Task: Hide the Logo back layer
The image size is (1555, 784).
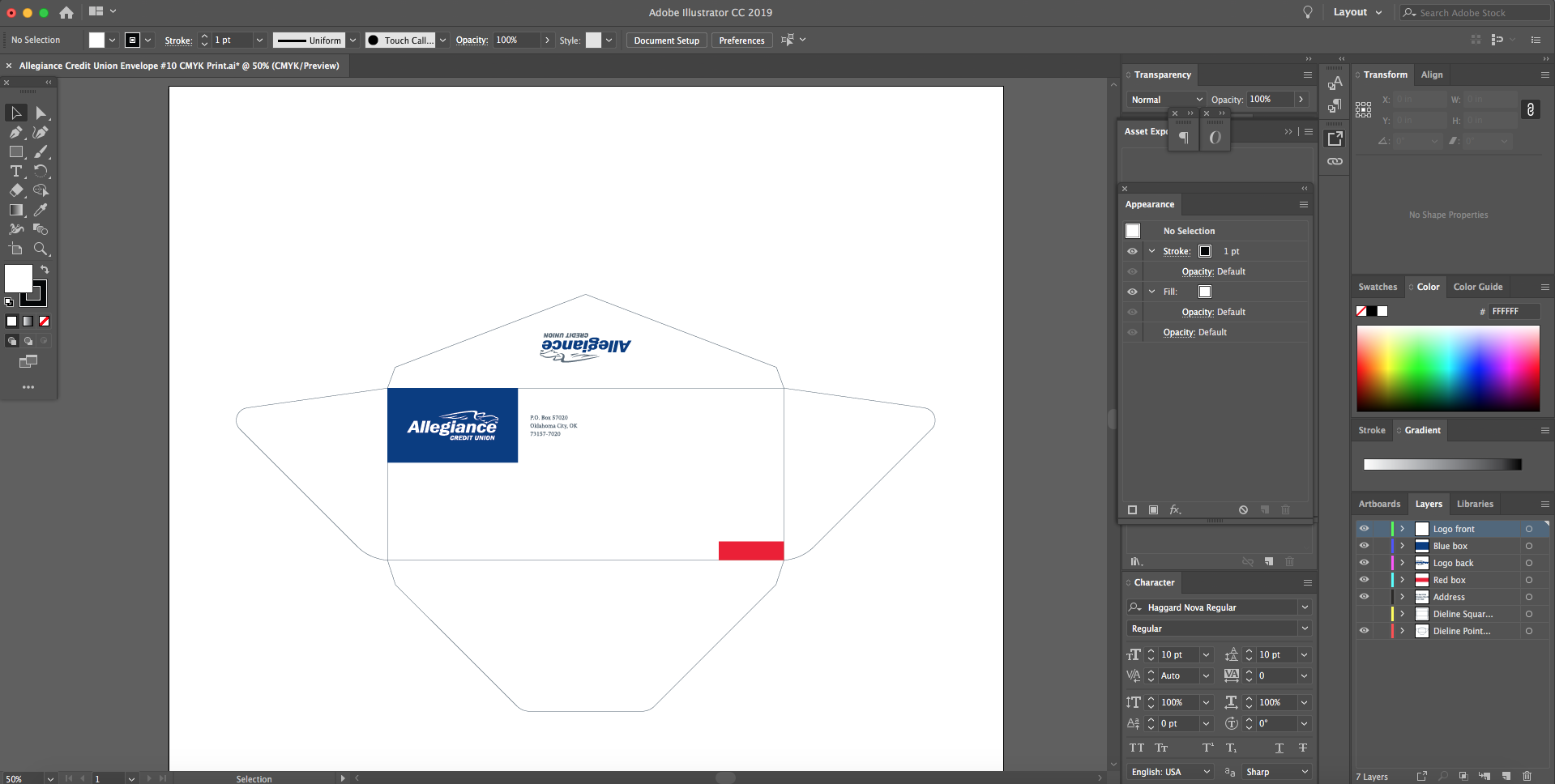Action: click(1364, 562)
